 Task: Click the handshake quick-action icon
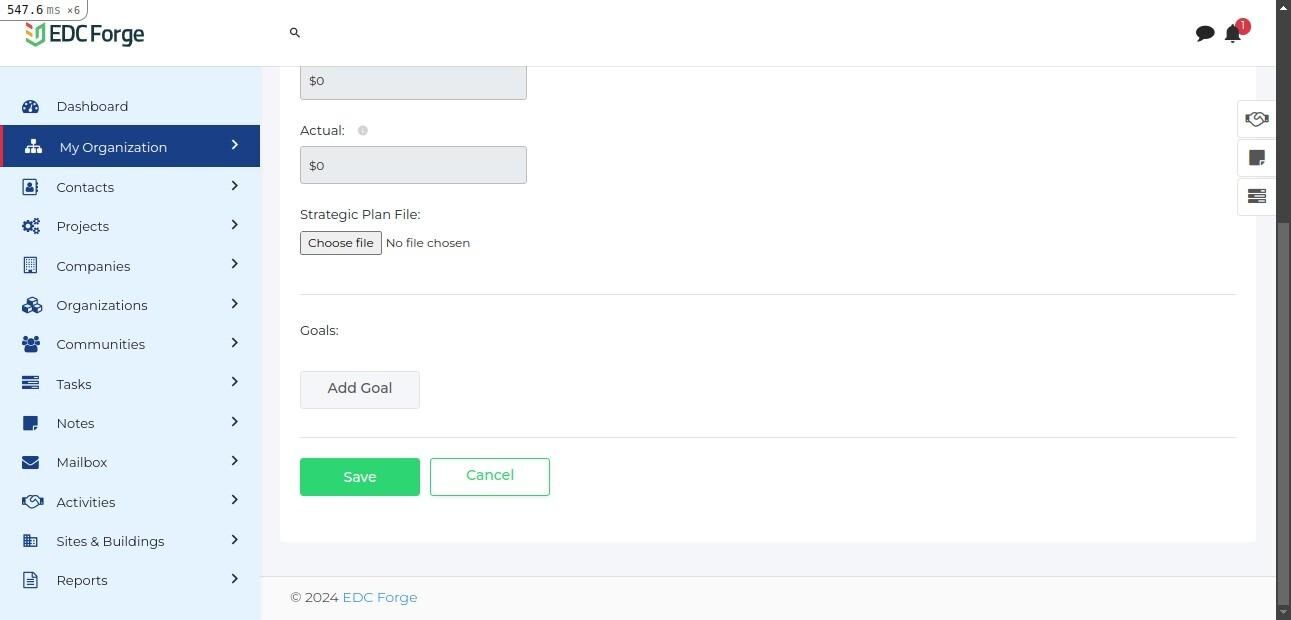pos(1257,119)
